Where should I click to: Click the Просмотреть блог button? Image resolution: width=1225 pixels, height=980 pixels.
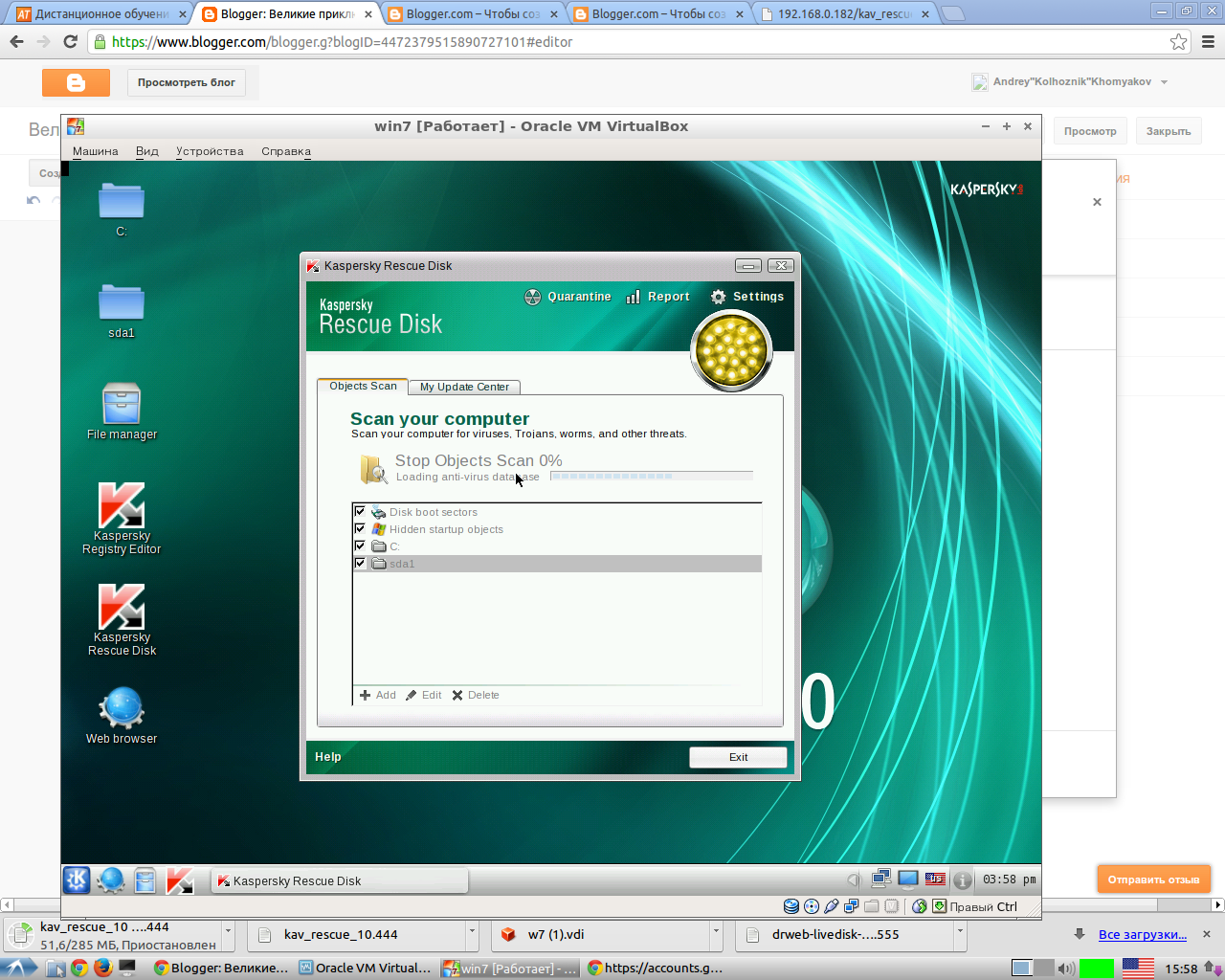click(186, 82)
